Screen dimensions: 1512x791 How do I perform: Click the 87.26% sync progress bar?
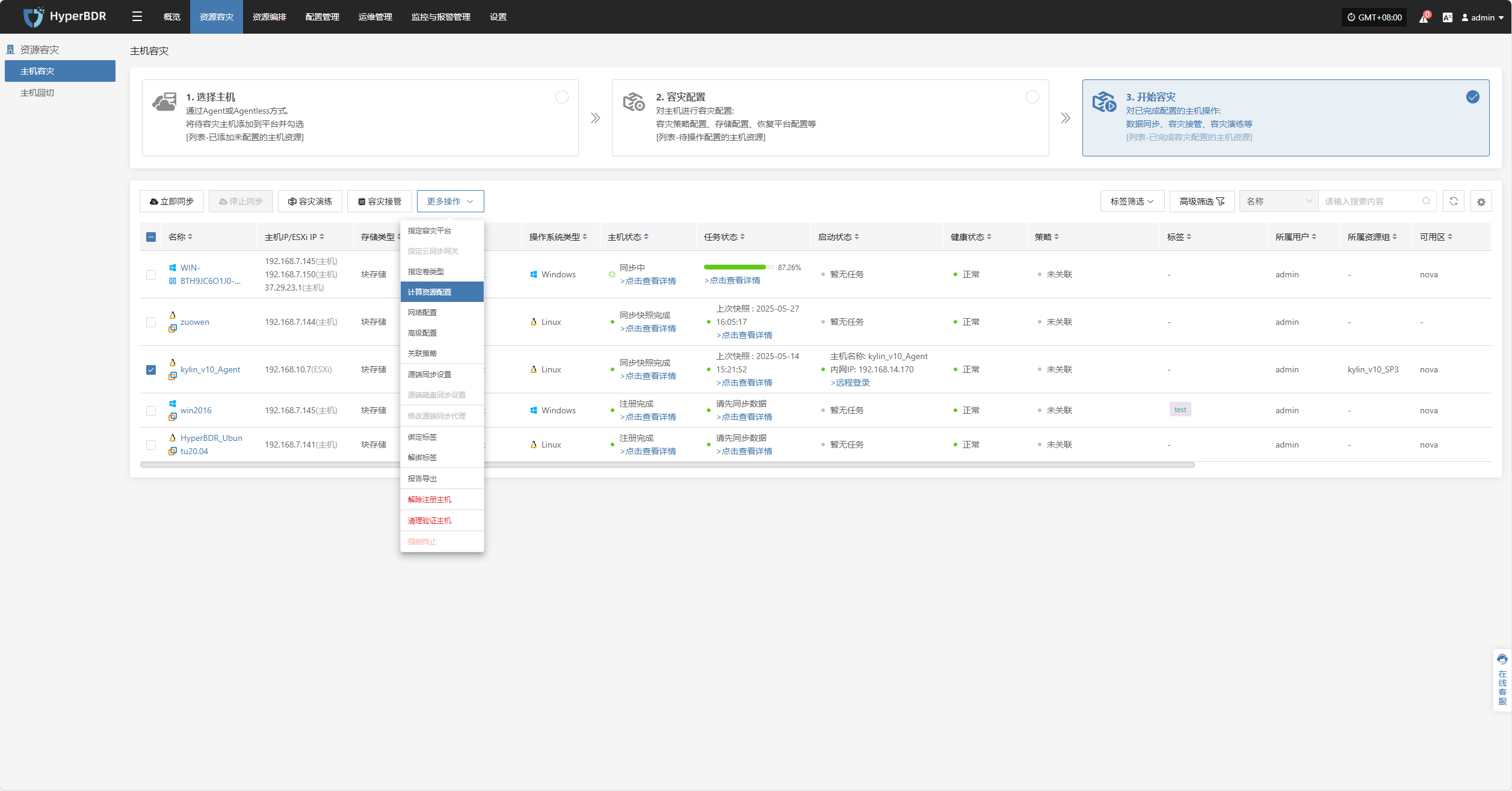point(739,267)
